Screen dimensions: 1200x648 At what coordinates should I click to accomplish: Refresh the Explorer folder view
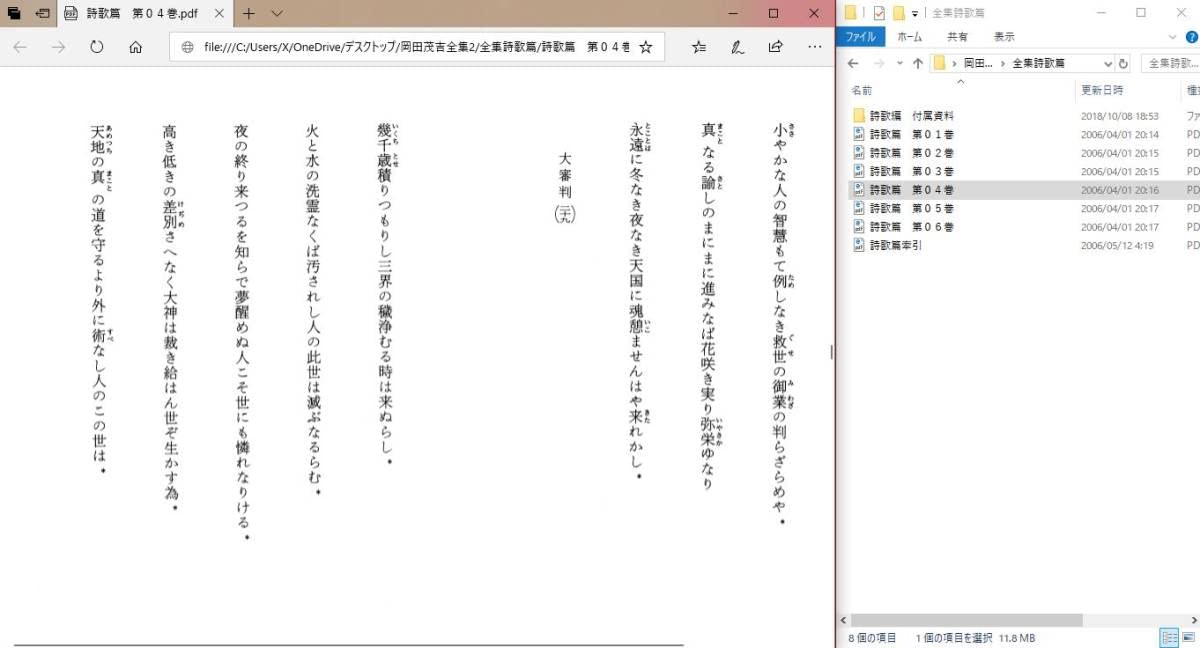[x=1123, y=63]
